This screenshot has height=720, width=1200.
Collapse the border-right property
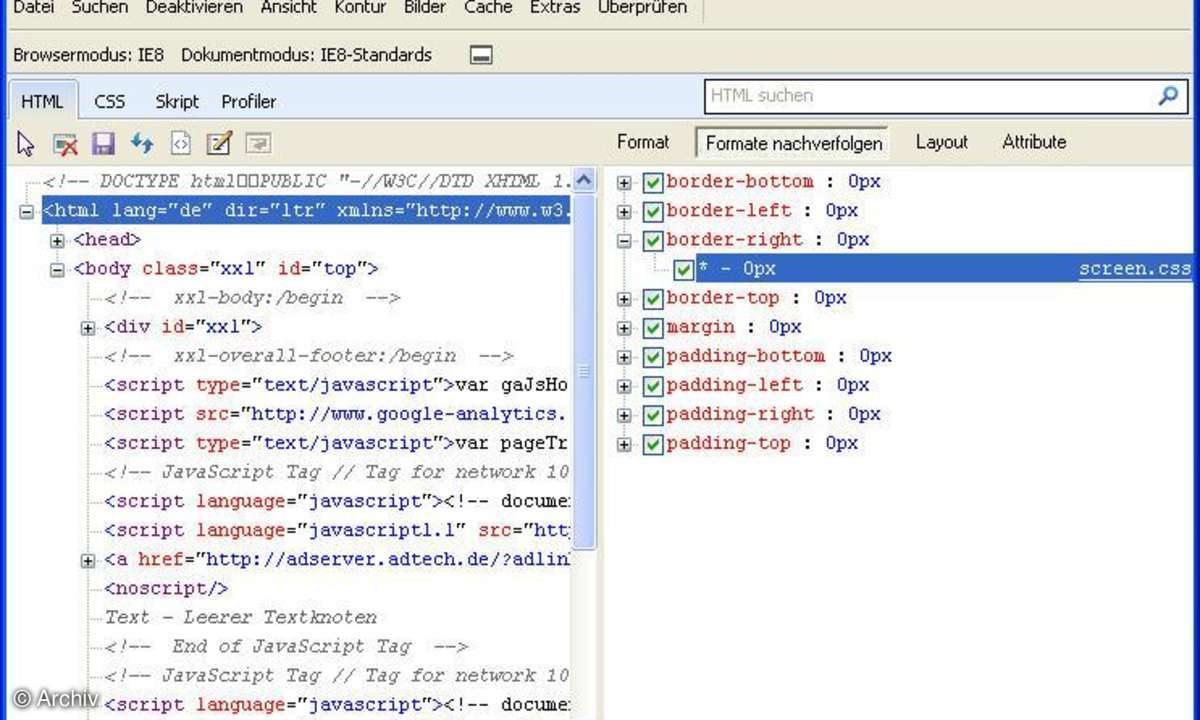coord(625,241)
